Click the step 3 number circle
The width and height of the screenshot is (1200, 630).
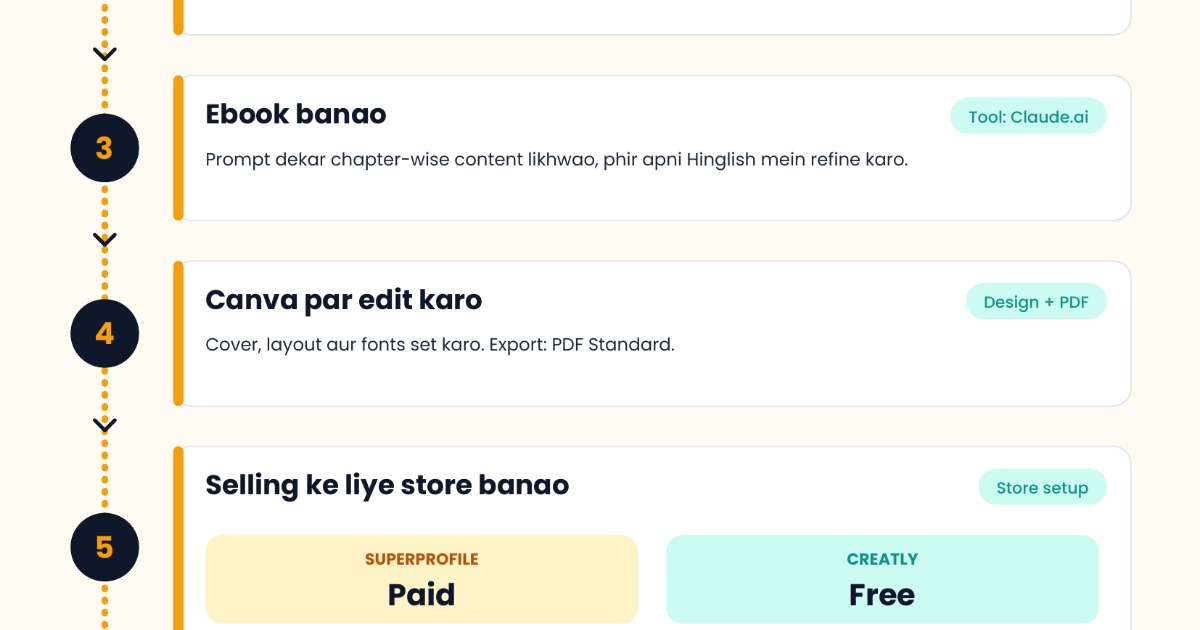(105, 148)
